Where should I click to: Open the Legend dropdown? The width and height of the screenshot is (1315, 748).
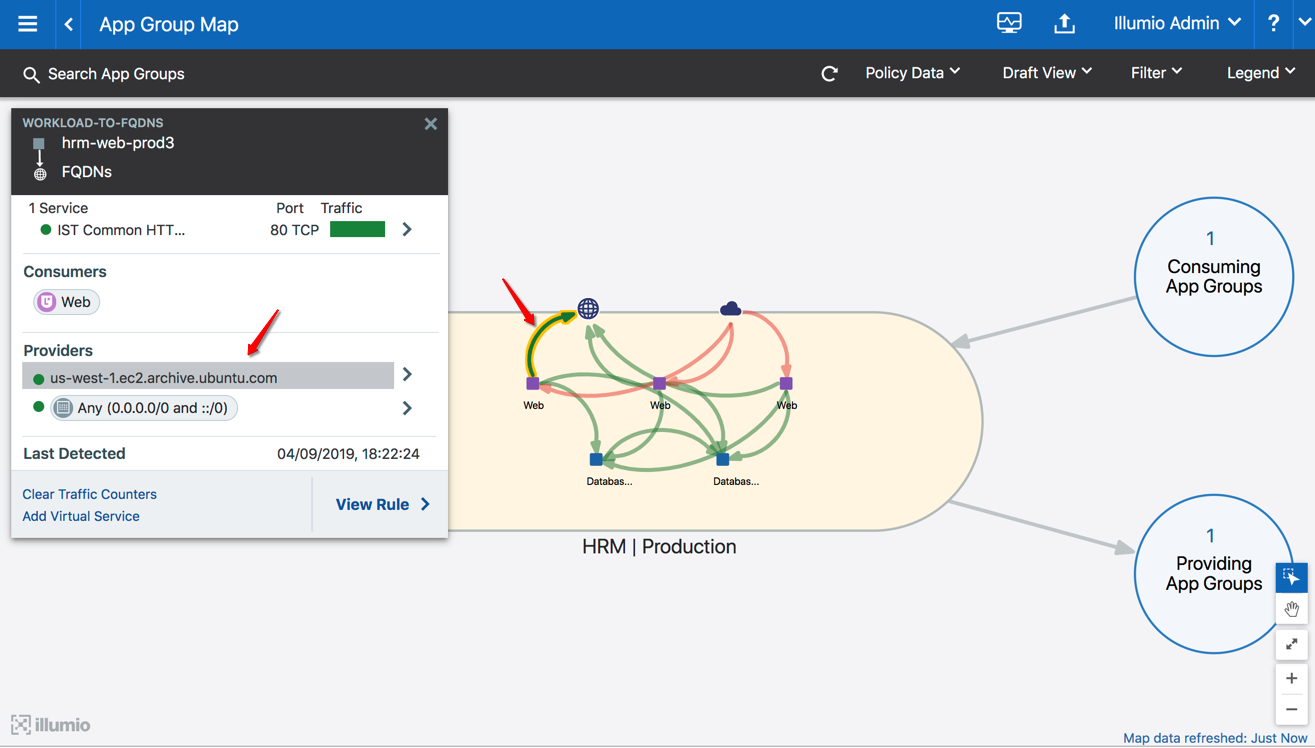tap(1261, 73)
